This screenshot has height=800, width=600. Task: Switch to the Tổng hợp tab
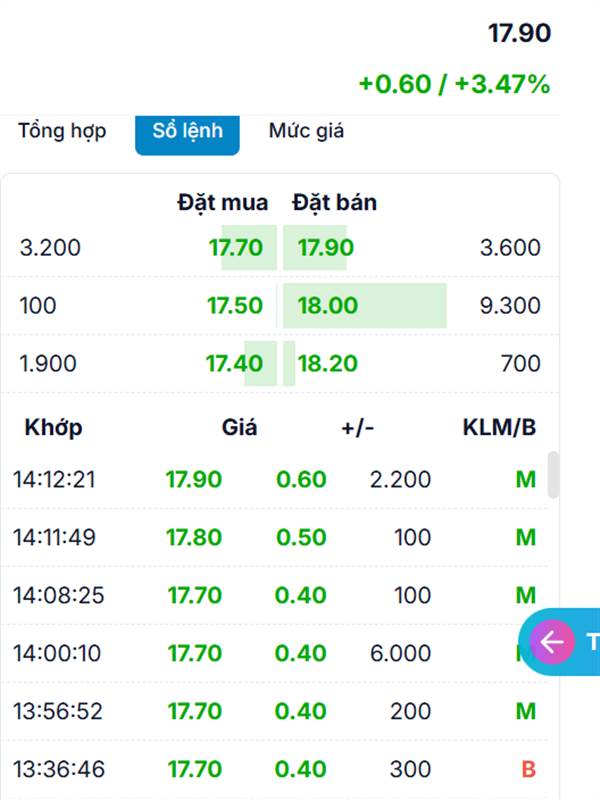coord(62,131)
